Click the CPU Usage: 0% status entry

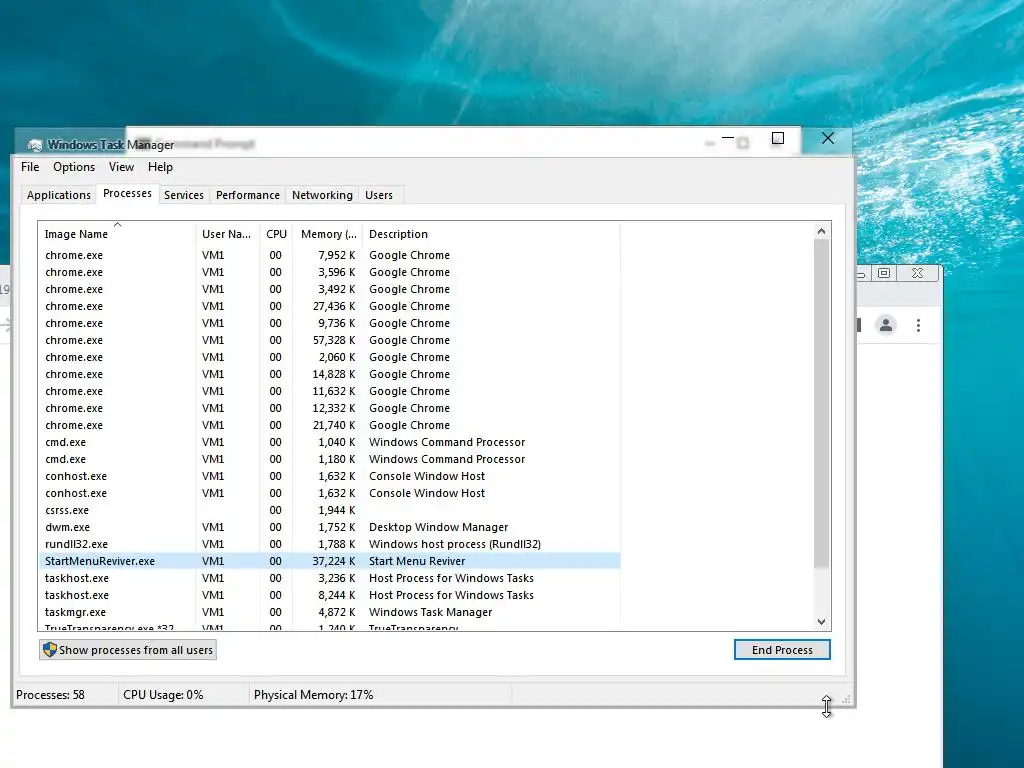pyautogui.click(x=163, y=695)
